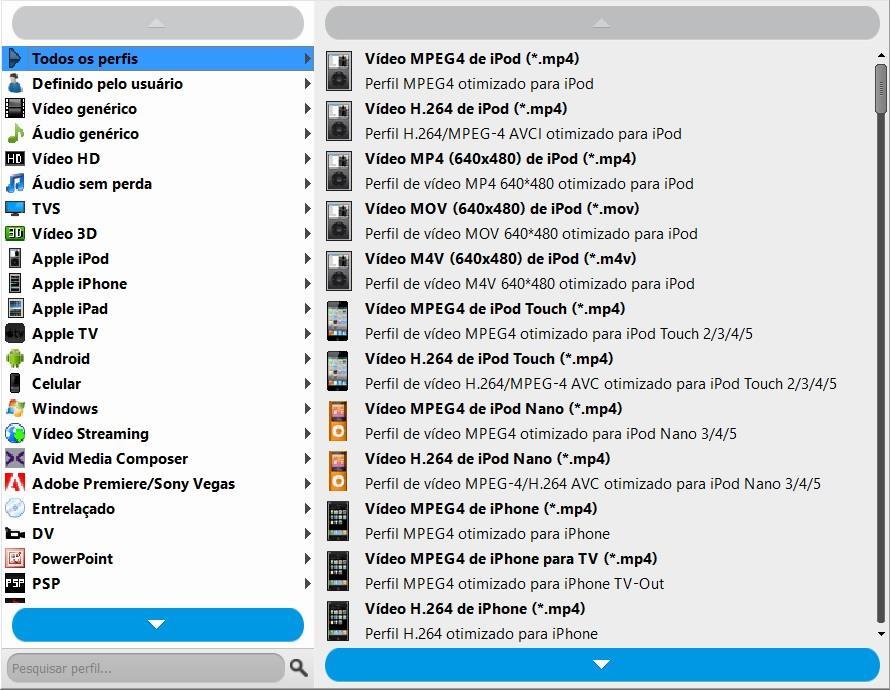
Task: Expand the 'Vídeo genérico' arrow
Action: [x=307, y=108]
